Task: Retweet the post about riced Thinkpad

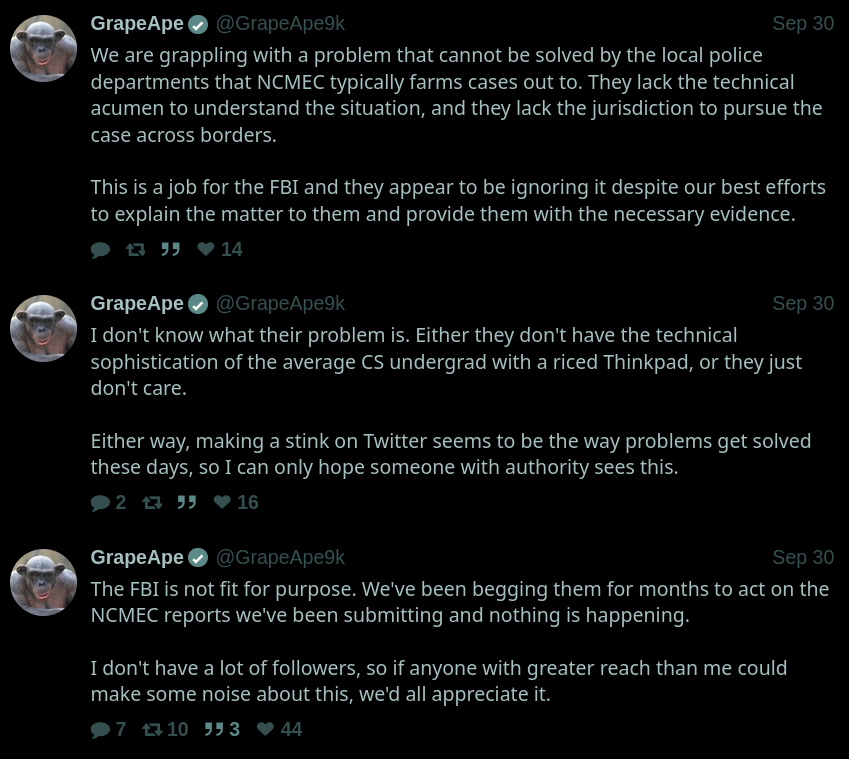Action: point(152,502)
